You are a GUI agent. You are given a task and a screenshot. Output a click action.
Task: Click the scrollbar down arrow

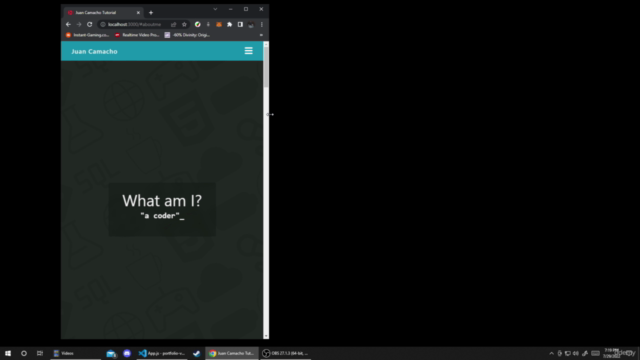[x=266, y=336]
